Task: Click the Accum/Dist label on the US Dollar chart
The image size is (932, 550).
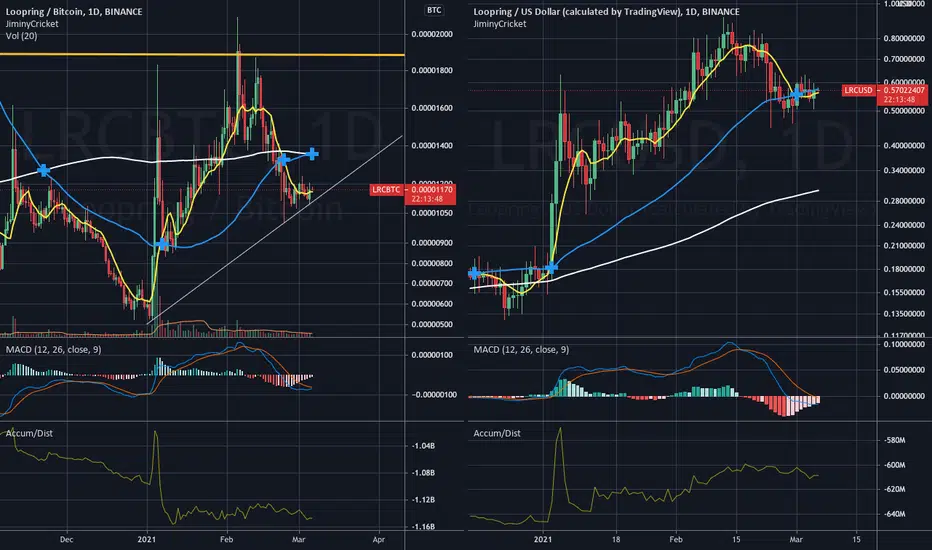Action: (497, 433)
